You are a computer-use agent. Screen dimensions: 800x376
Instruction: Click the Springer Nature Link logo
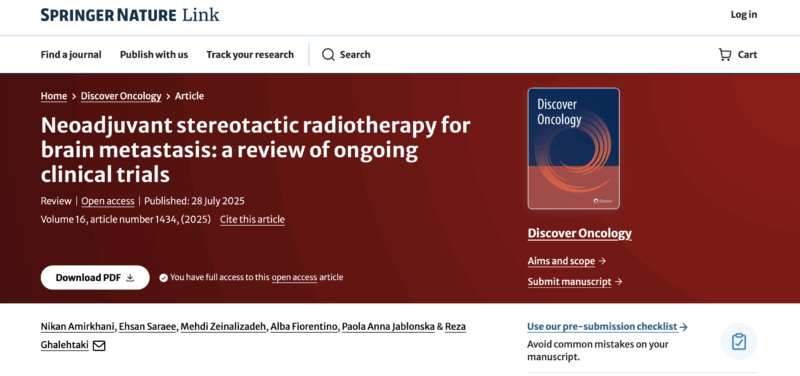coord(130,15)
